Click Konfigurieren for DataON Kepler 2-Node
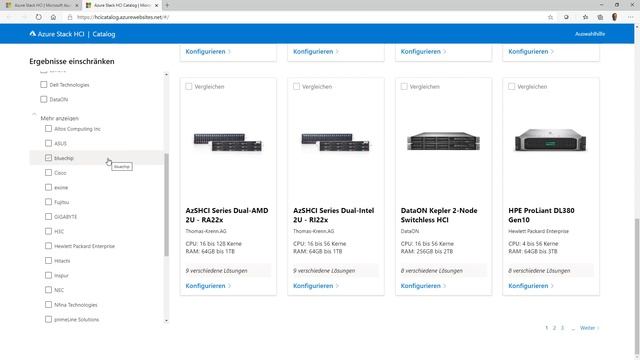The image size is (640, 360). pyautogui.click(x=423, y=286)
